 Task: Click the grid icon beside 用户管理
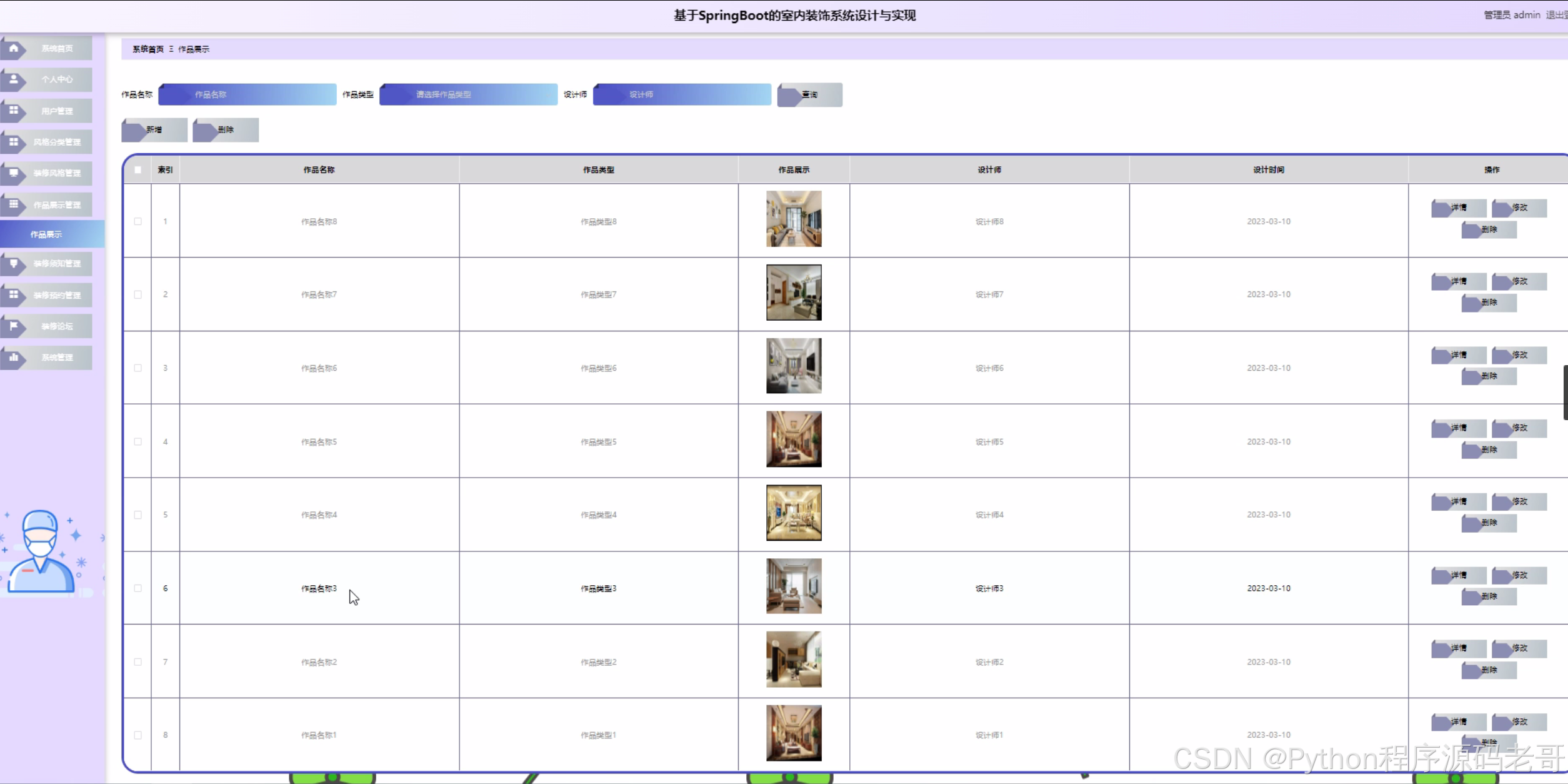pos(14,111)
